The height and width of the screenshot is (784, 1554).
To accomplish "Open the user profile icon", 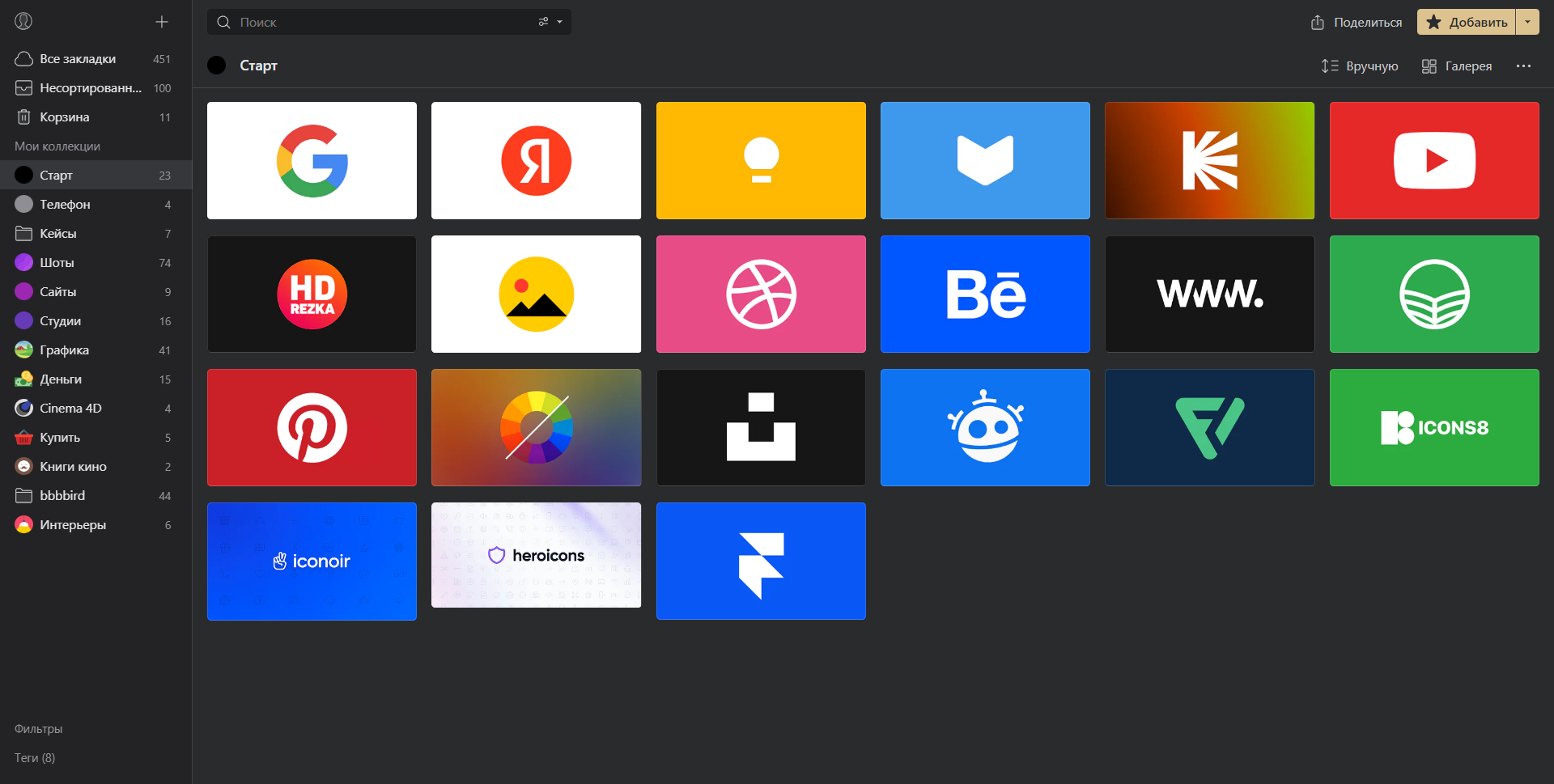I will click(23, 21).
